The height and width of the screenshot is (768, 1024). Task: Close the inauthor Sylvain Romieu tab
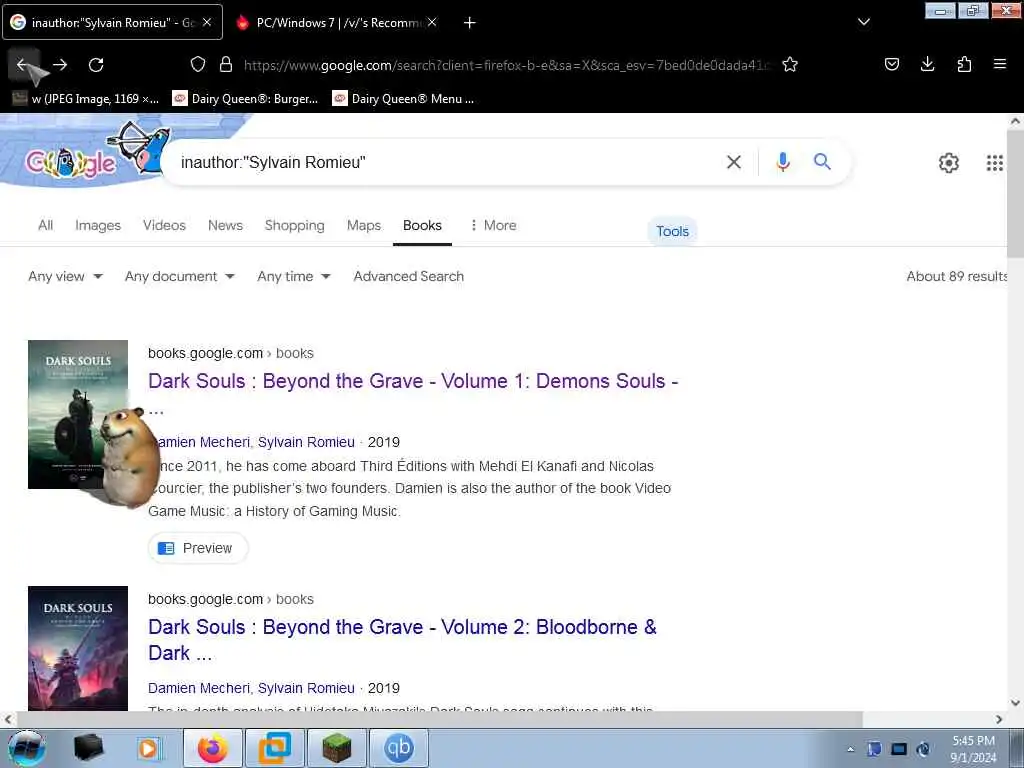[207, 22]
